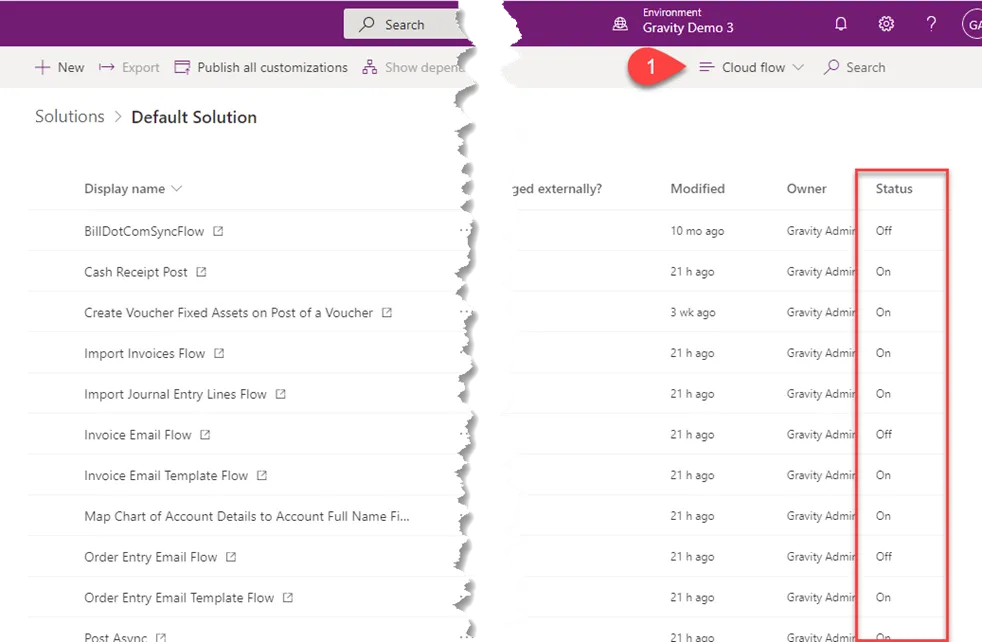Viewport: 982px width, 642px height.
Task: Open Invoice Email Template Flow
Action: pos(166,475)
